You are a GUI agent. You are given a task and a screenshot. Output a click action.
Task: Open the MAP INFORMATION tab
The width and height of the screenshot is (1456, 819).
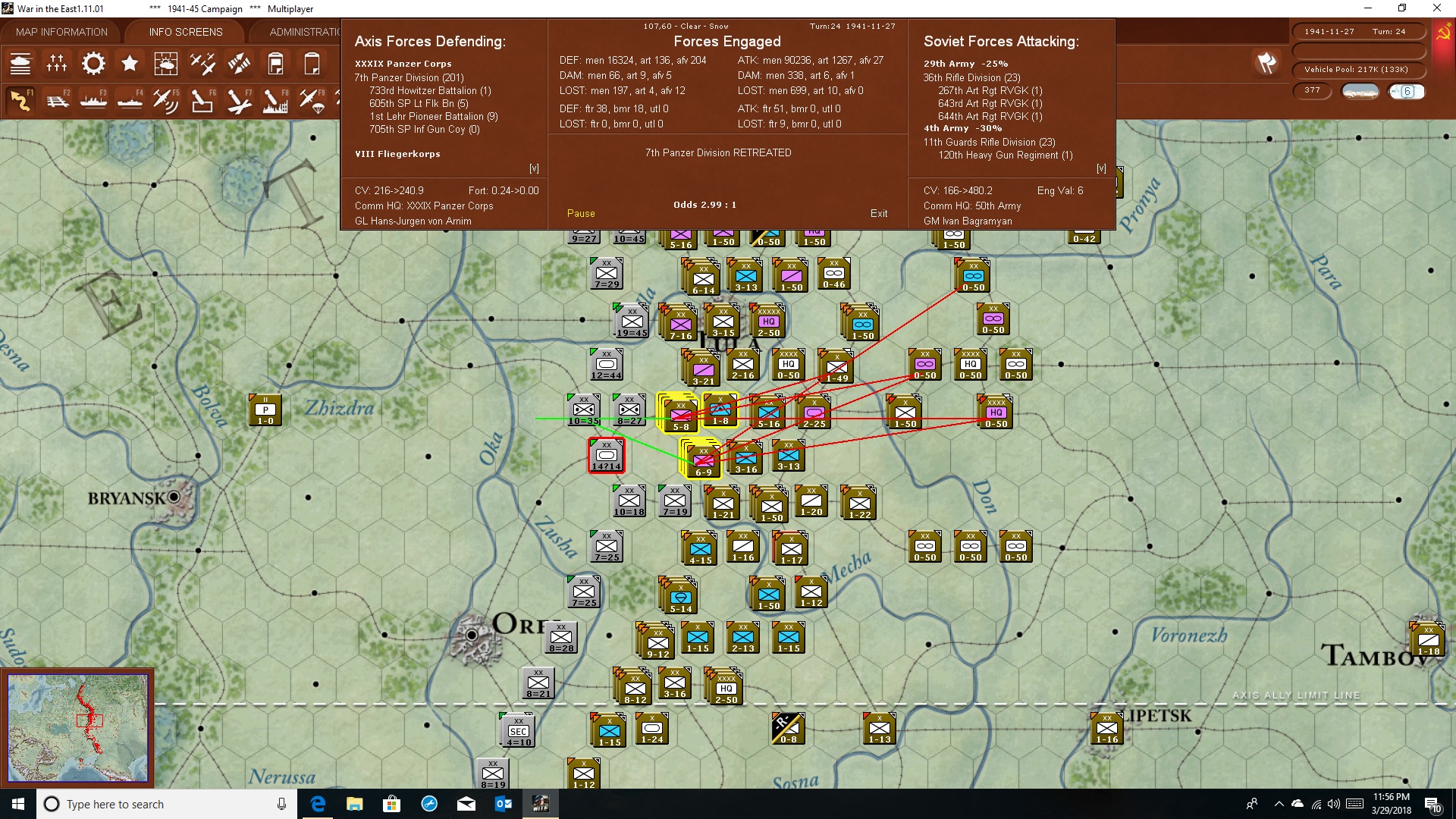[x=61, y=32]
